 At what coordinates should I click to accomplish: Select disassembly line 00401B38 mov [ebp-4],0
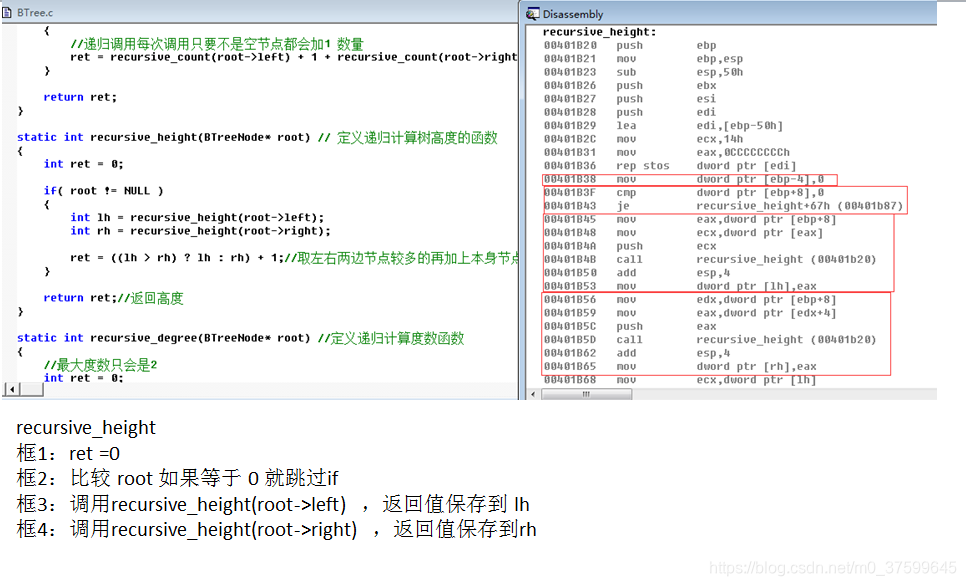pyautogui.click(x=684, y=179)
